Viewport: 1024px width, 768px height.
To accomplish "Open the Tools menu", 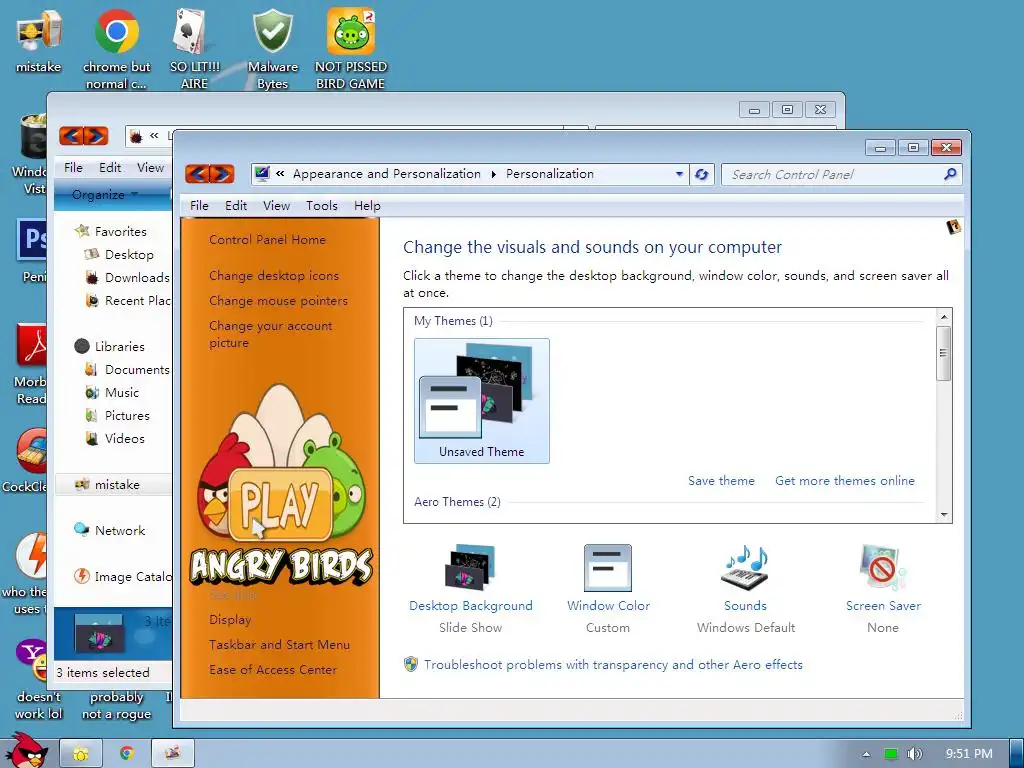I will pyautogui.click(x=322, y=206).
